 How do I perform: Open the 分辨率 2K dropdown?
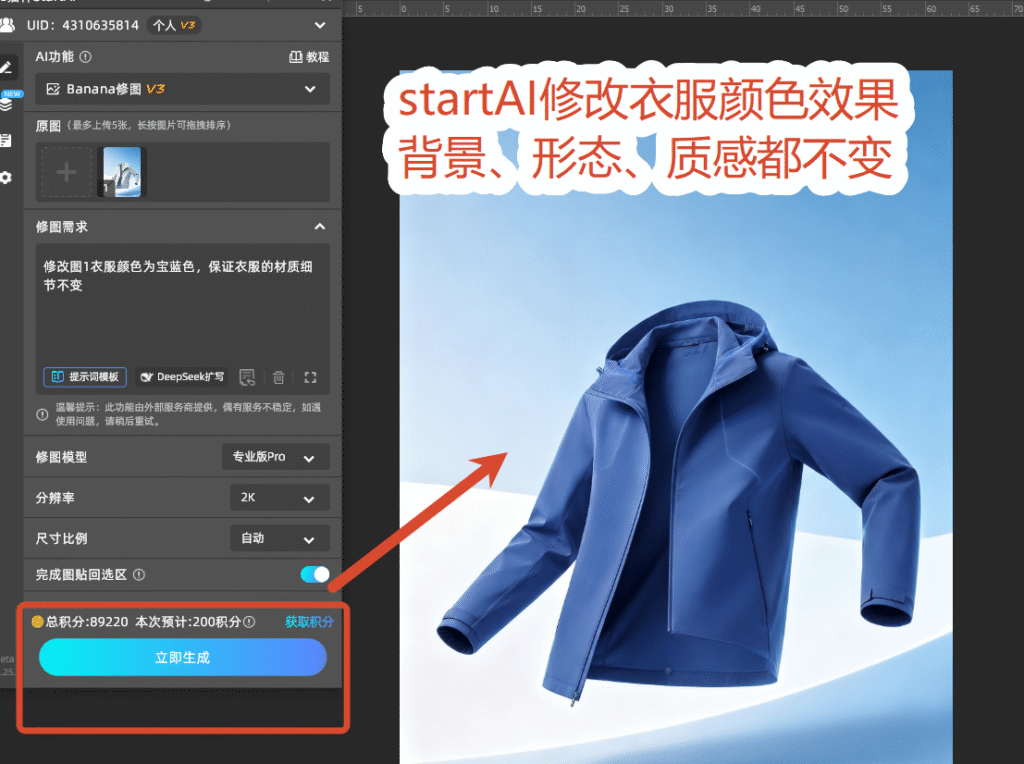(x=280, y=498)
